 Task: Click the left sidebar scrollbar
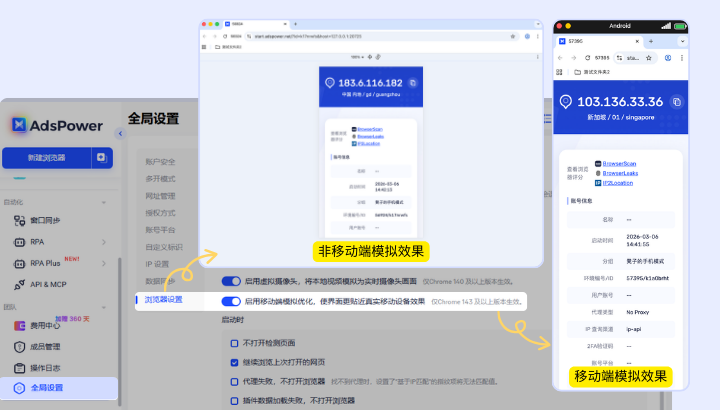(120, 331)
